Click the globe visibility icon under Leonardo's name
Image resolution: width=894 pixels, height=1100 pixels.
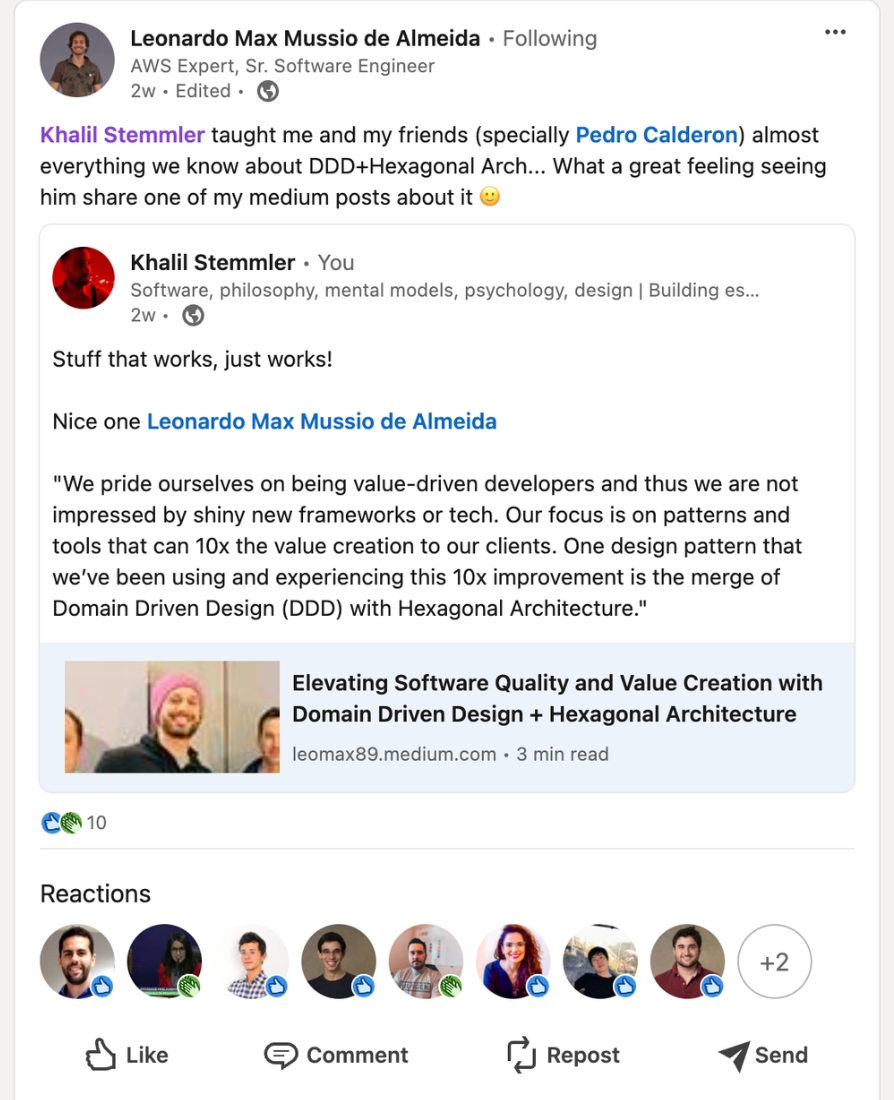pos(267,91)
